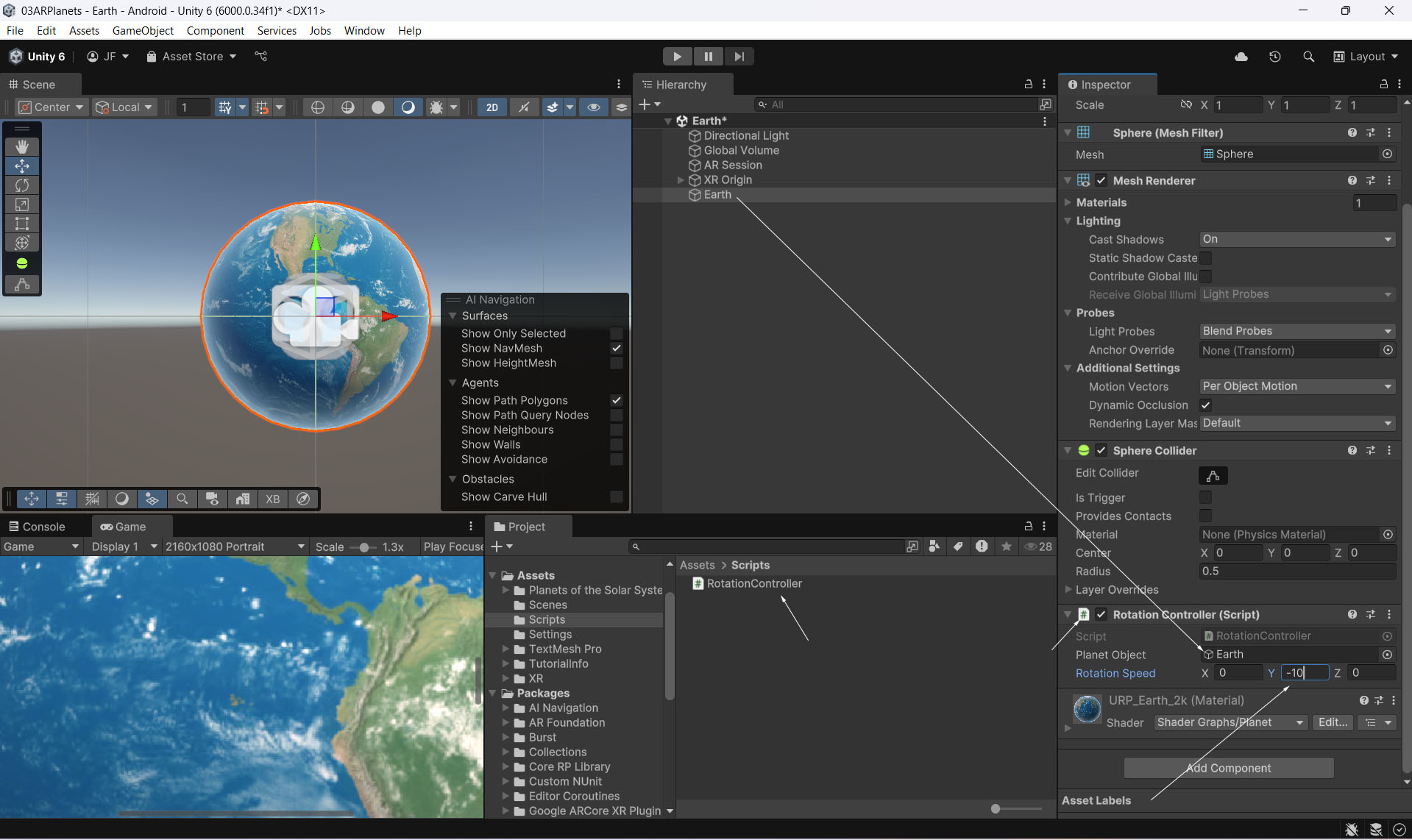This screenshot has width=1412, height=840.
Task: Toggle the Is Trigger checkbox
Action: (x=1205, y=498)
